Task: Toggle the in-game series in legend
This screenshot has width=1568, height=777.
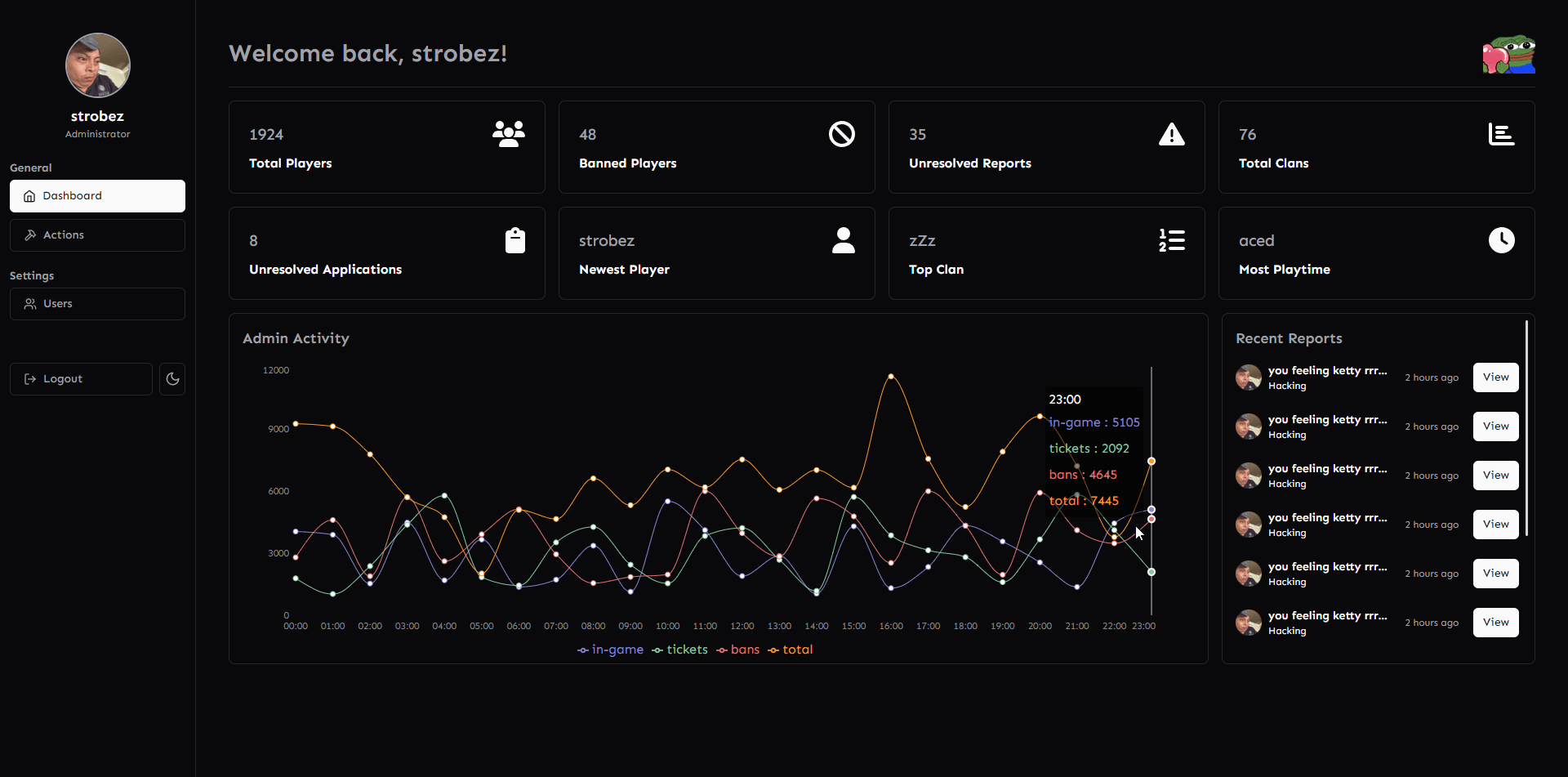Action: tap(610, 650)
